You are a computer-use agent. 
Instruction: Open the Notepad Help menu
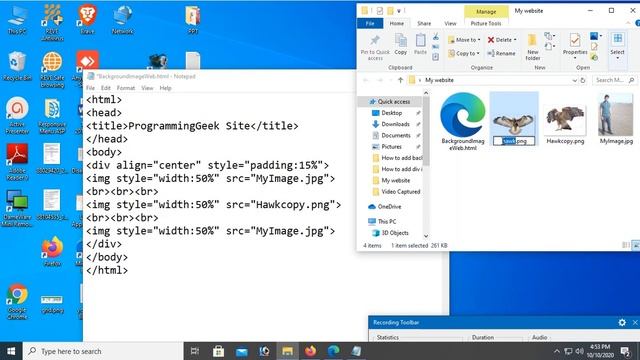click(x=165, y=88)
